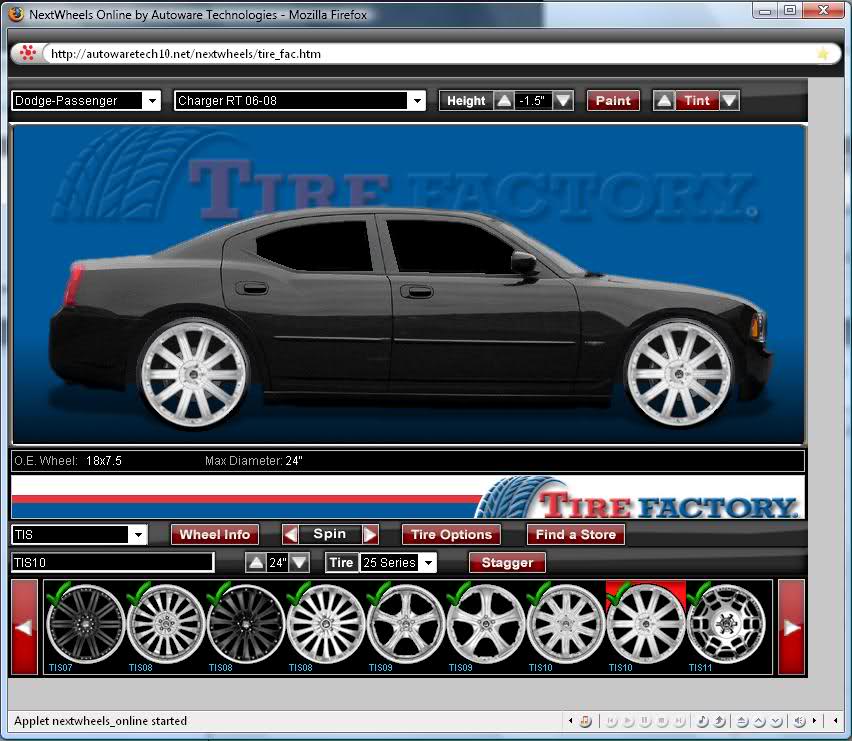Lighten window tint with up arrow
The image size is (852, 741).
[664, 101]
